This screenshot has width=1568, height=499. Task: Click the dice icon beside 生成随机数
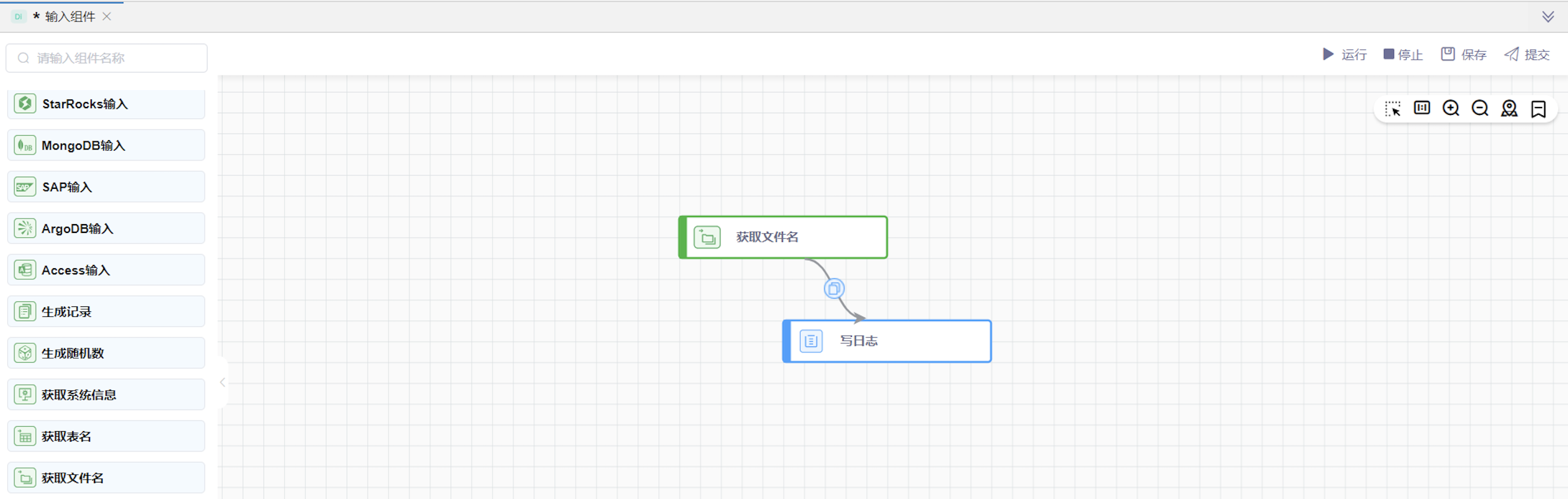[x=25, y=352]
